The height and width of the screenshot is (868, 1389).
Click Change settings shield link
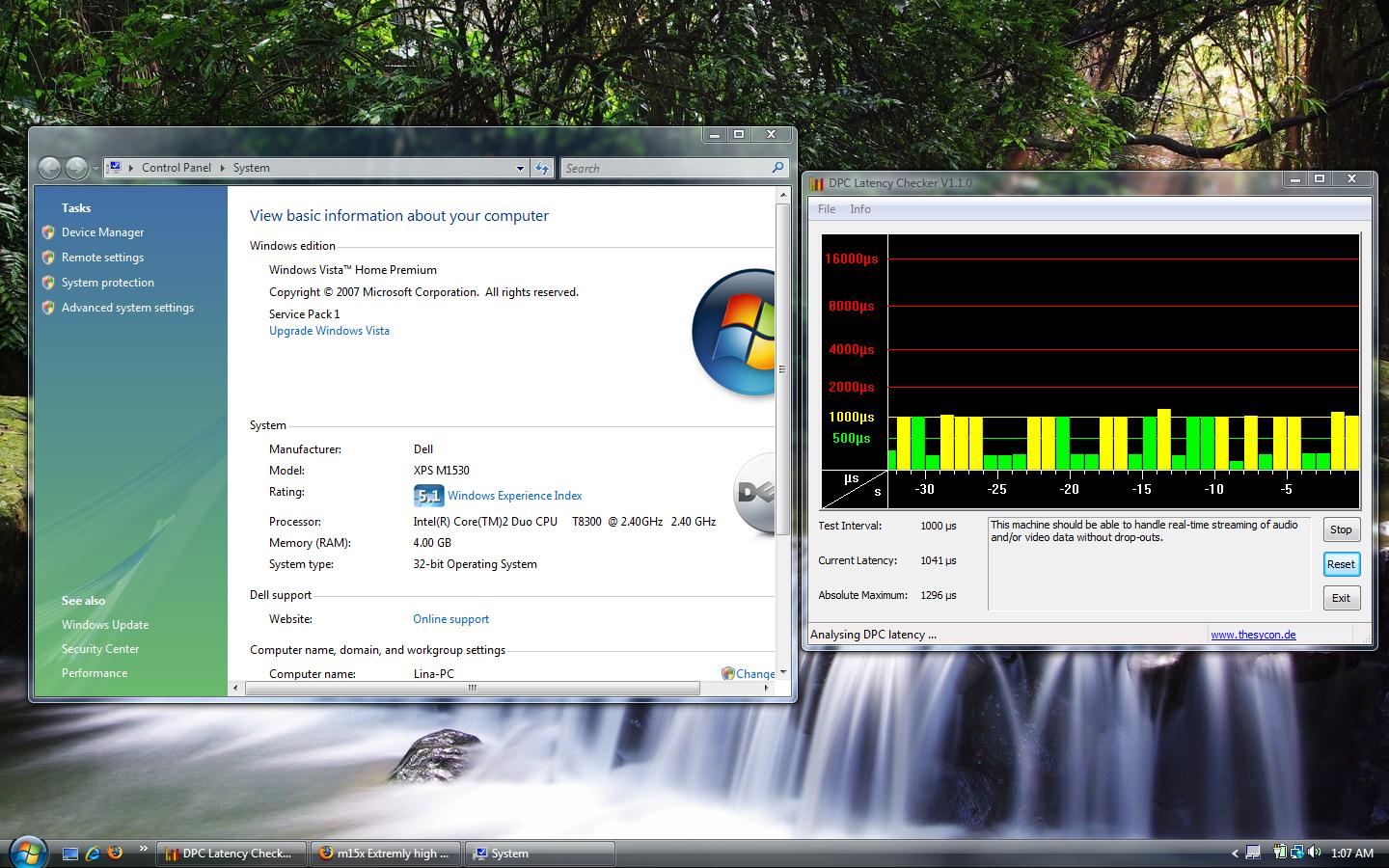click(x=748, y=673)
